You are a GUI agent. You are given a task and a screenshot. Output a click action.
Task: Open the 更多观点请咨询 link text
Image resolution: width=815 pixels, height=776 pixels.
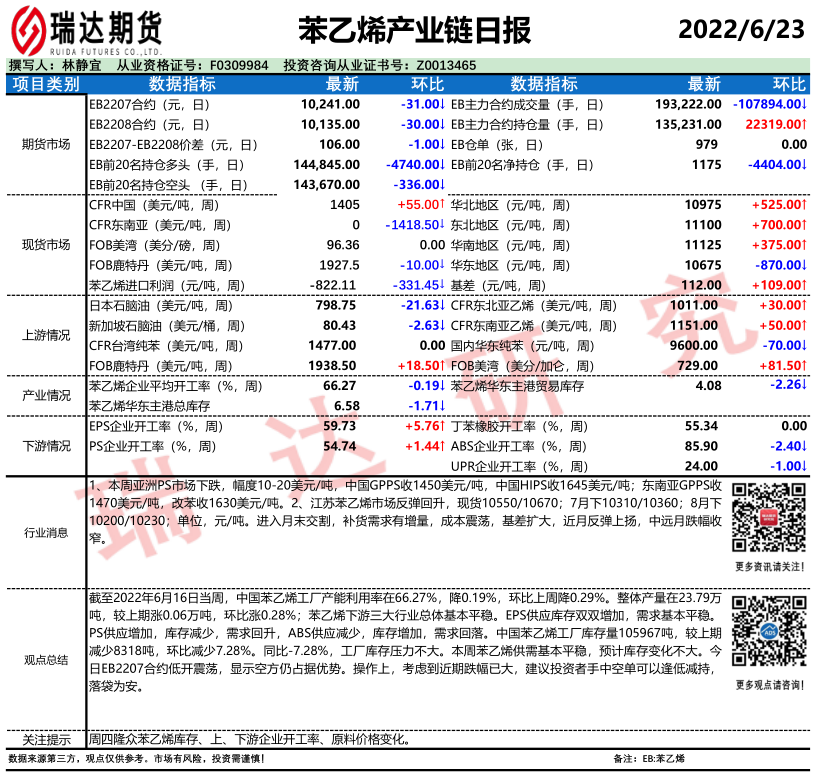click(x=766, y=684)
